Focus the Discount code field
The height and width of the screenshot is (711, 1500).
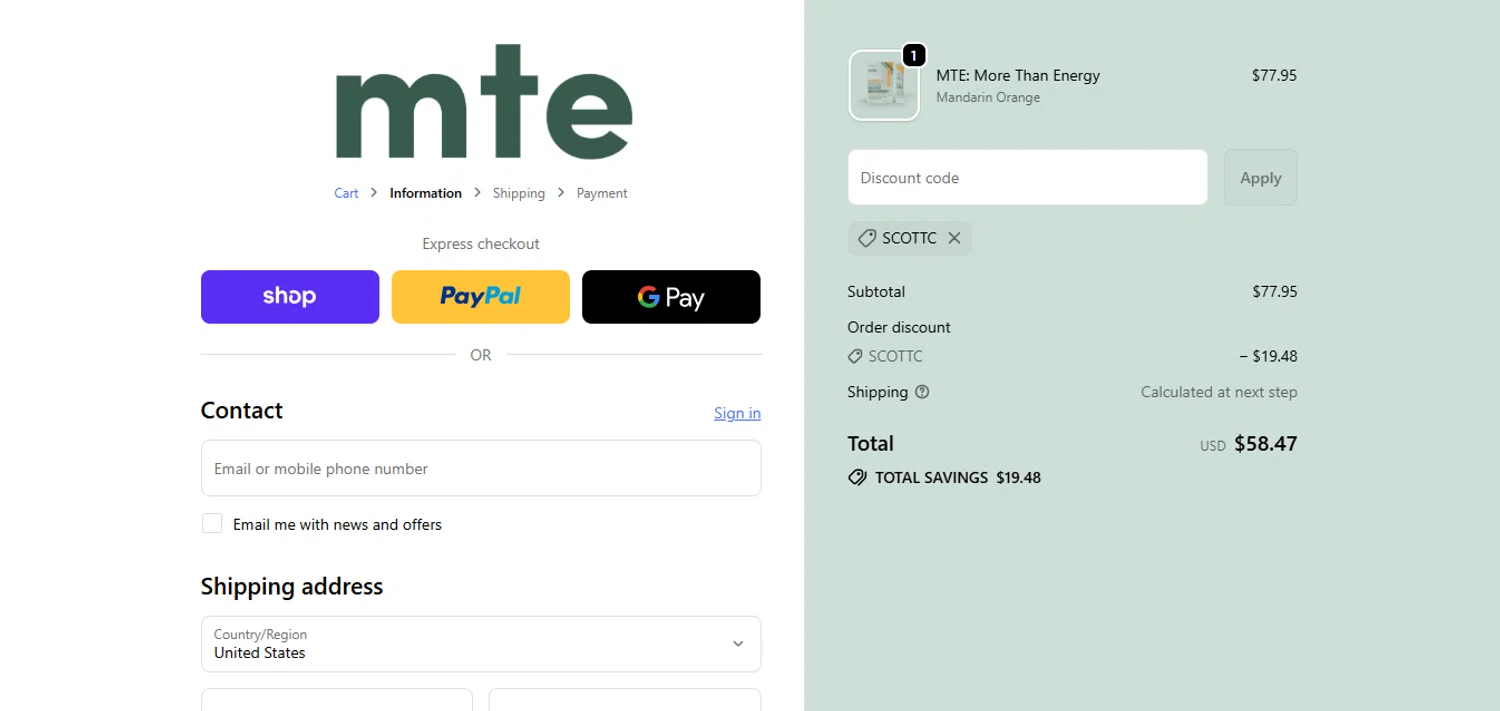coord(1028,177)
